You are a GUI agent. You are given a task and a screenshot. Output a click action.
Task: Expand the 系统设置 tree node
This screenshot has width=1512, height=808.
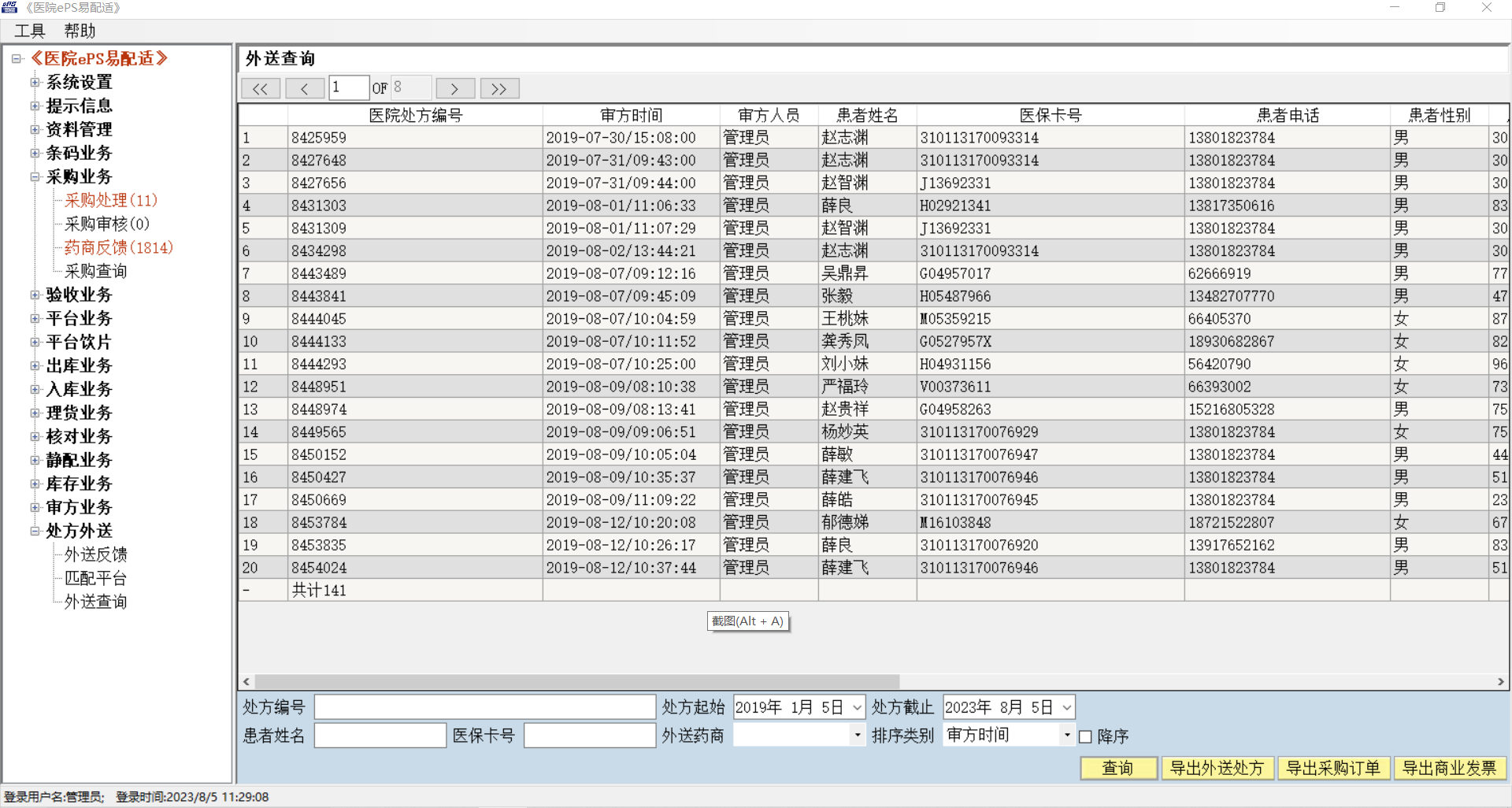35,82
